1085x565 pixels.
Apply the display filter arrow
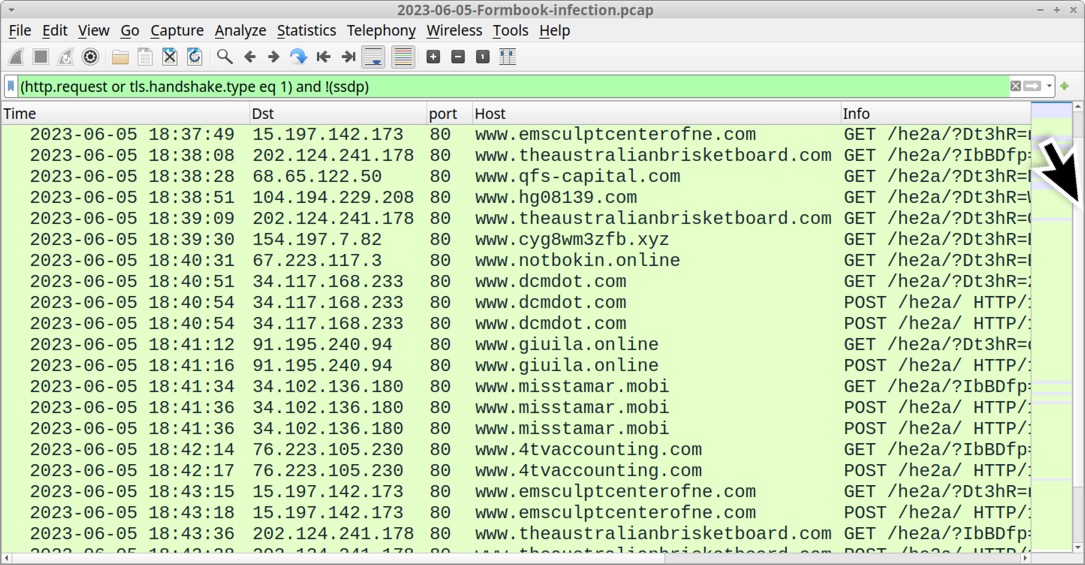tap(1032, 86)
